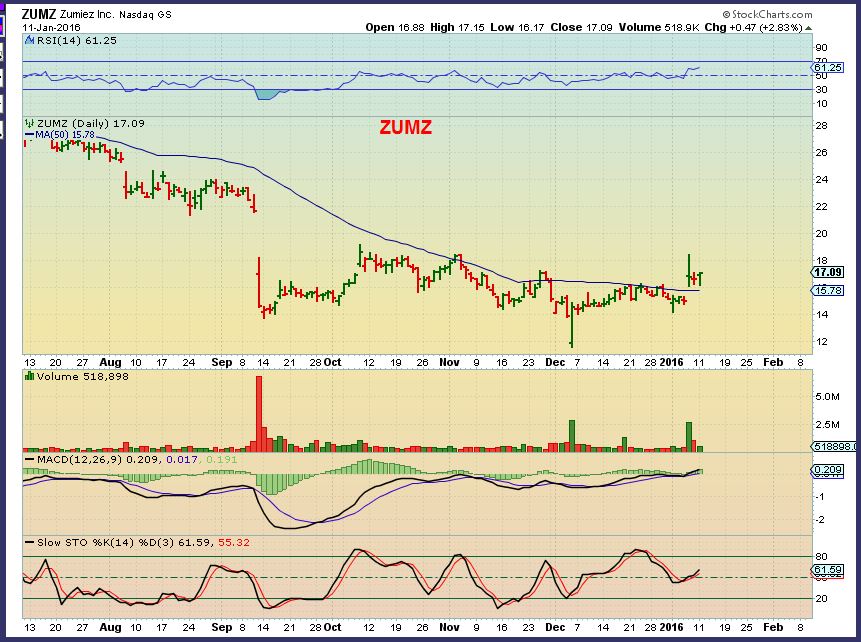
Task: Click the 11-Jan-2016 chart date
Action: tap(51, 27)
